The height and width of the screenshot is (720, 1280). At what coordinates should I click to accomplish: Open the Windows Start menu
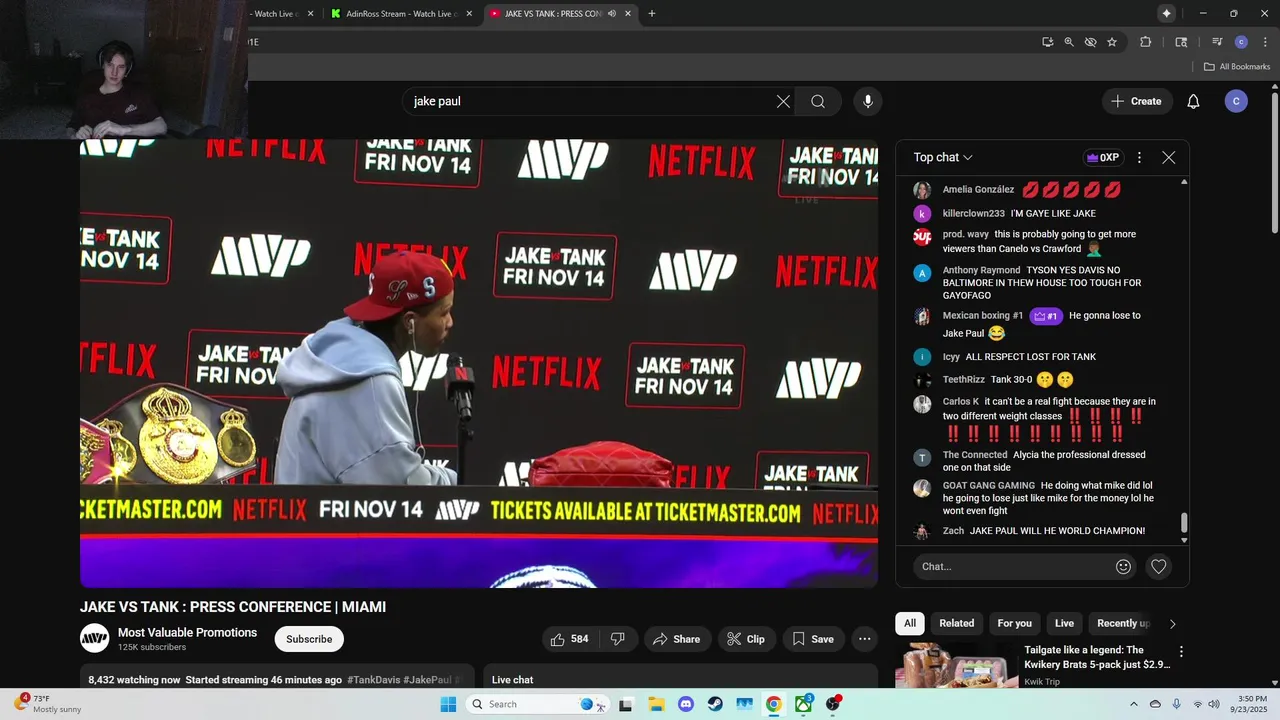448,704
